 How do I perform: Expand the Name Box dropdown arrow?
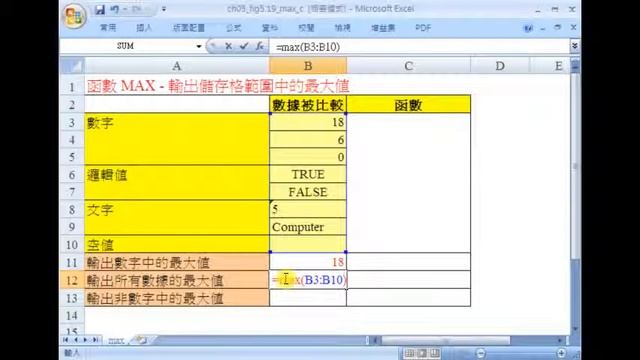199,47
